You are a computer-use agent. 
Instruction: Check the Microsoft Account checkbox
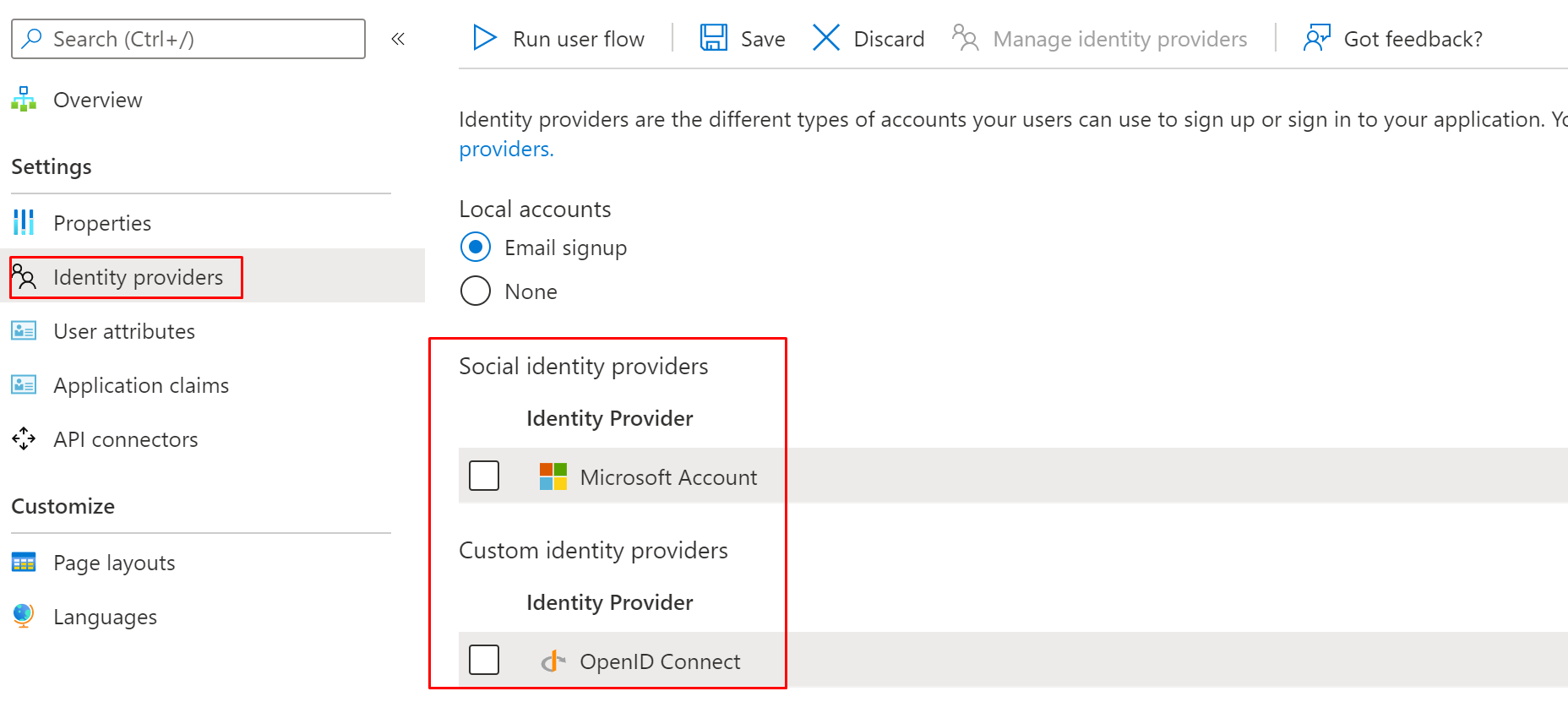[x=484, y=476]
